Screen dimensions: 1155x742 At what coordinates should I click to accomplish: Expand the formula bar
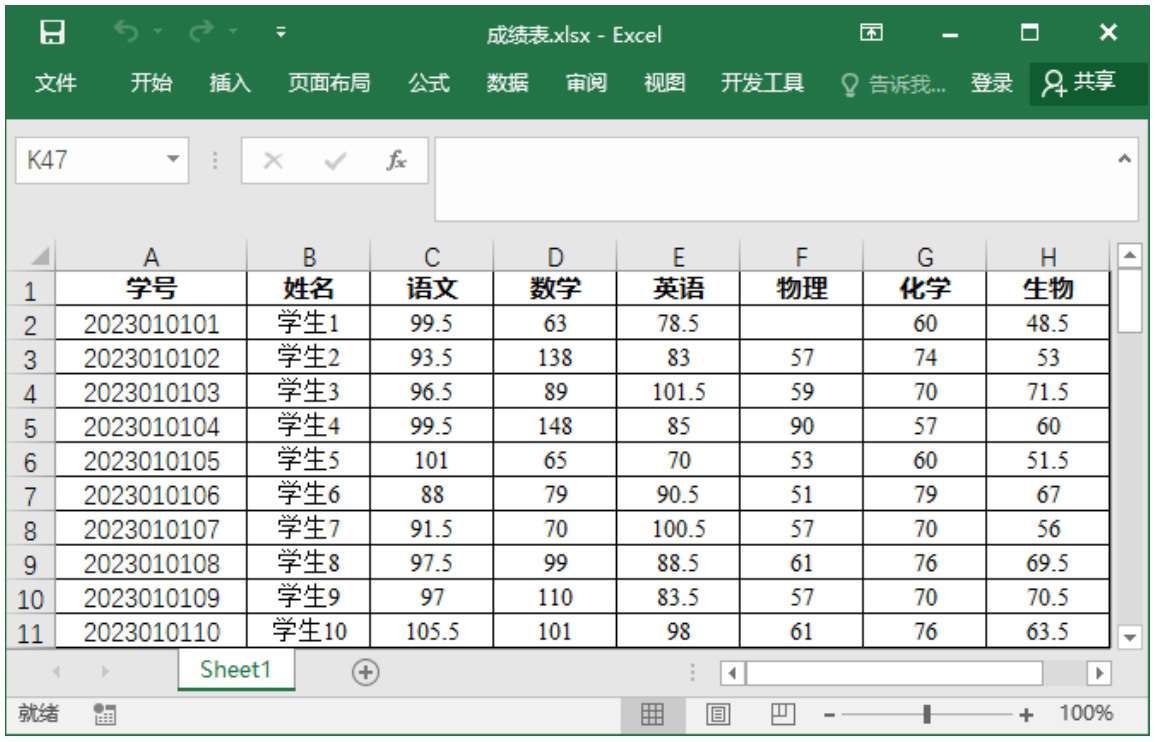point(1125,158)
